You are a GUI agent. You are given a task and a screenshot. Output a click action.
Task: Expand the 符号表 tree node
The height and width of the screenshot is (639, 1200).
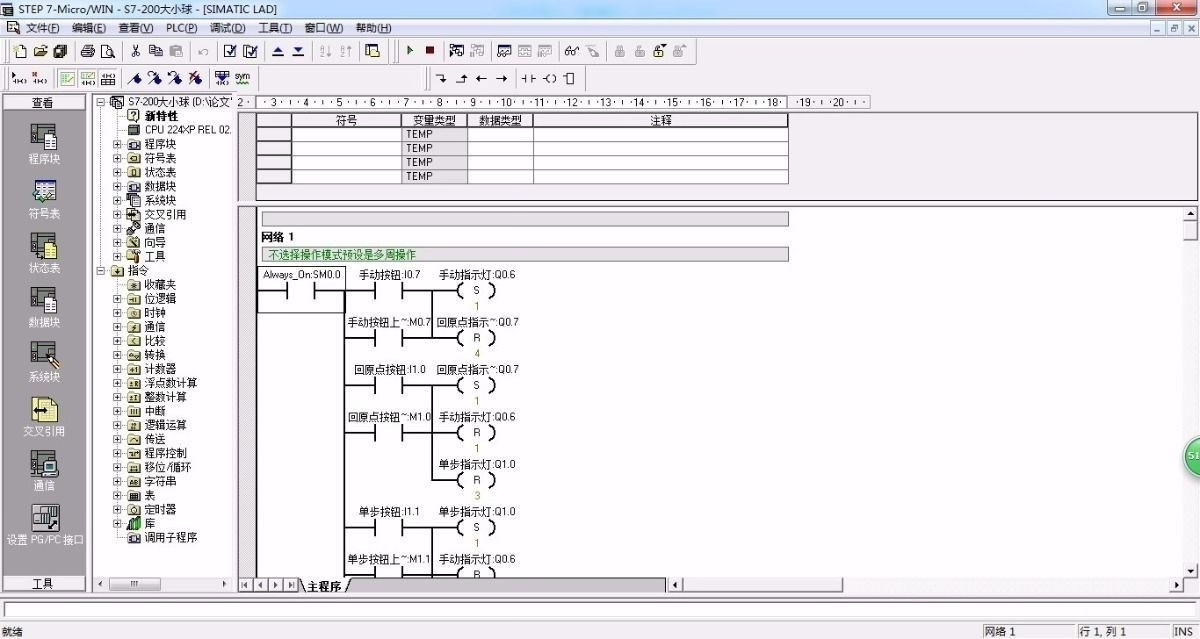tap(116, 158)
